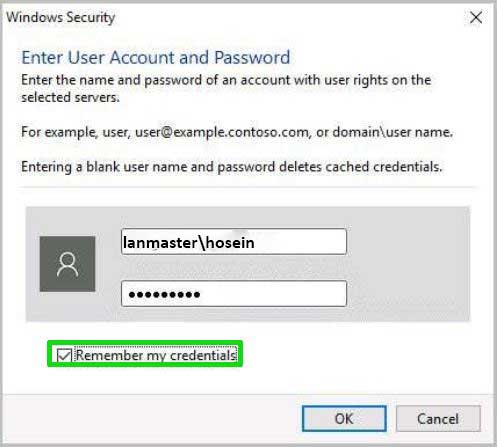Close the Windows Security dialog
Screen dimensions: 497x447
pyautogui.click(x=476, y=17)
